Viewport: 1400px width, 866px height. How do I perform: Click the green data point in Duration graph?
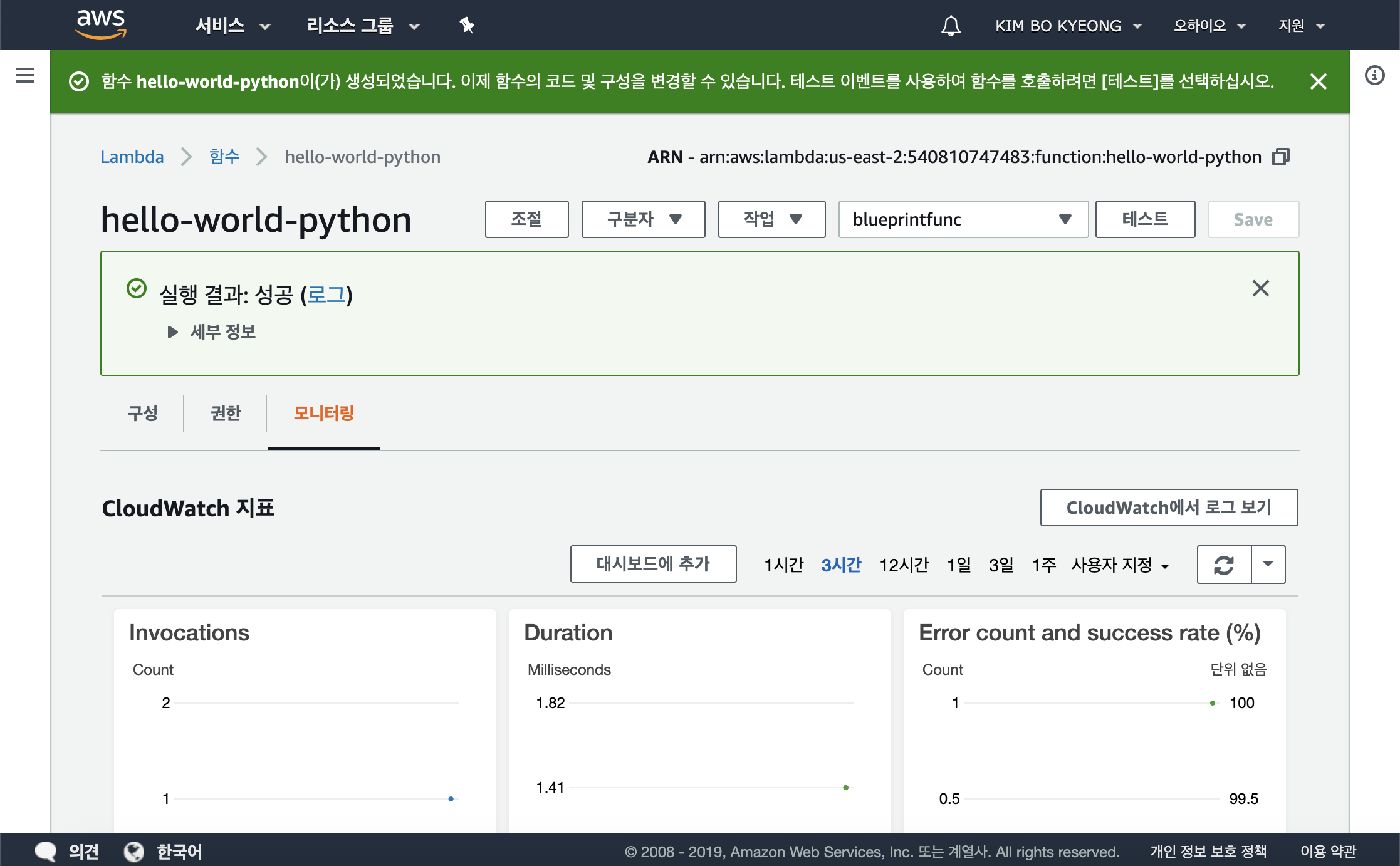(846, 788)
